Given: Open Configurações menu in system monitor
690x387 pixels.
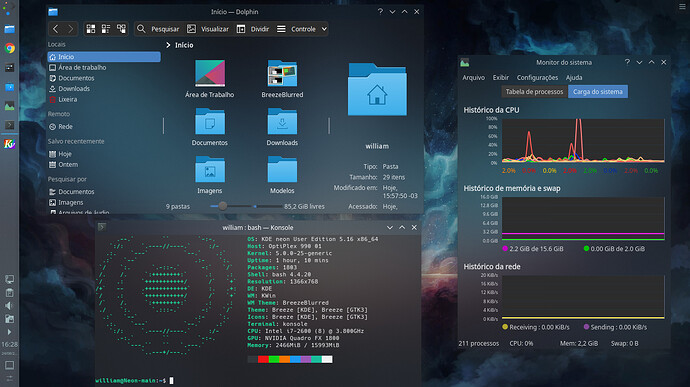Looking at the screenshot, I should pyautogui.click(x=537, y=77).
